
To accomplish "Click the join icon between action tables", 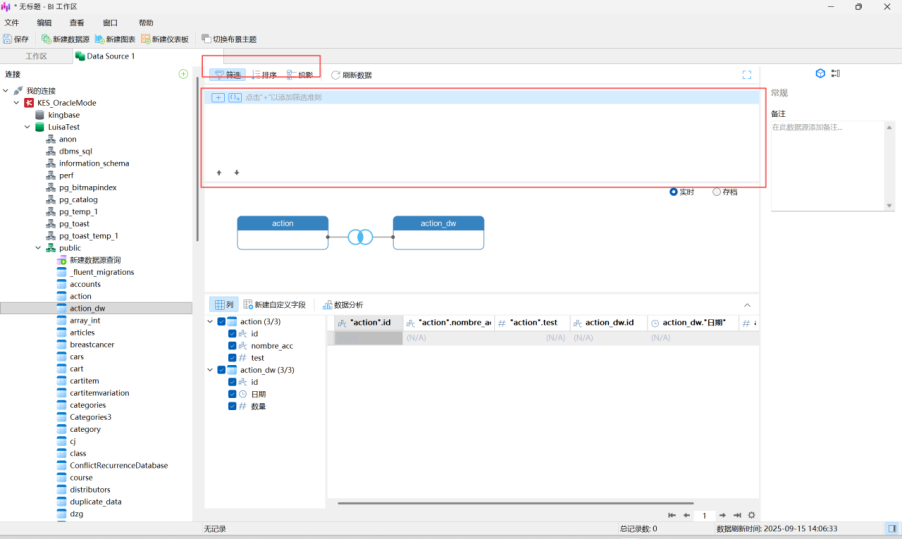I will pyautogui.click(x=360, y=237).
